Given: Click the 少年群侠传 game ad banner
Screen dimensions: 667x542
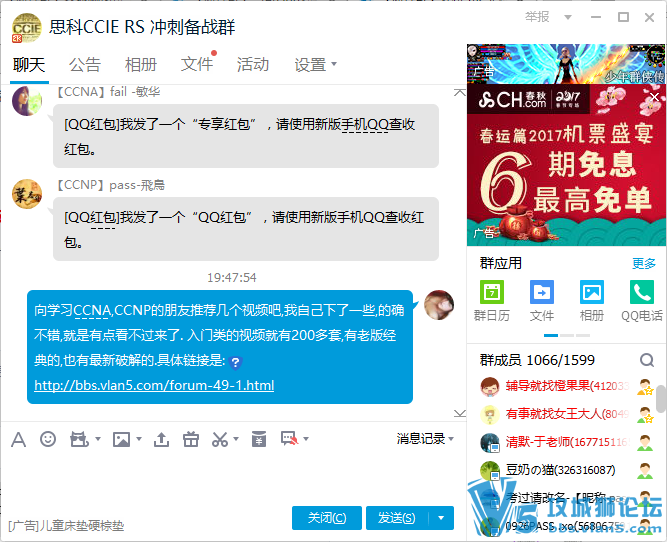Looking at the screenshot, I should tap(566, 63).
